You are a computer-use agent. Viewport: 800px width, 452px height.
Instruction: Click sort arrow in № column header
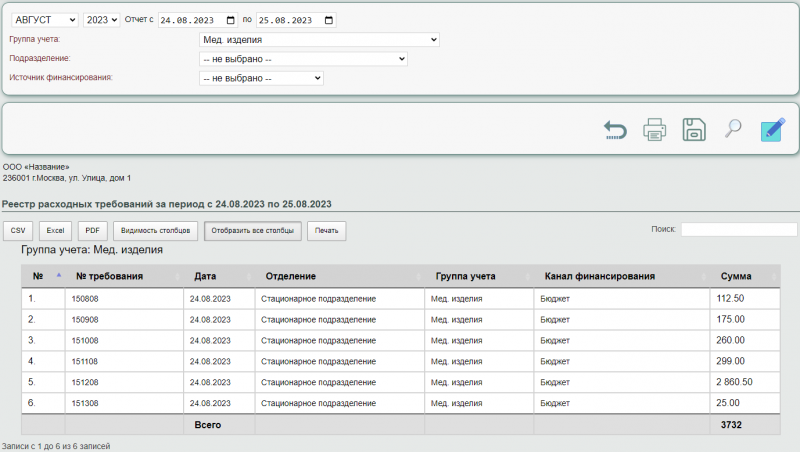coord(58,275)
